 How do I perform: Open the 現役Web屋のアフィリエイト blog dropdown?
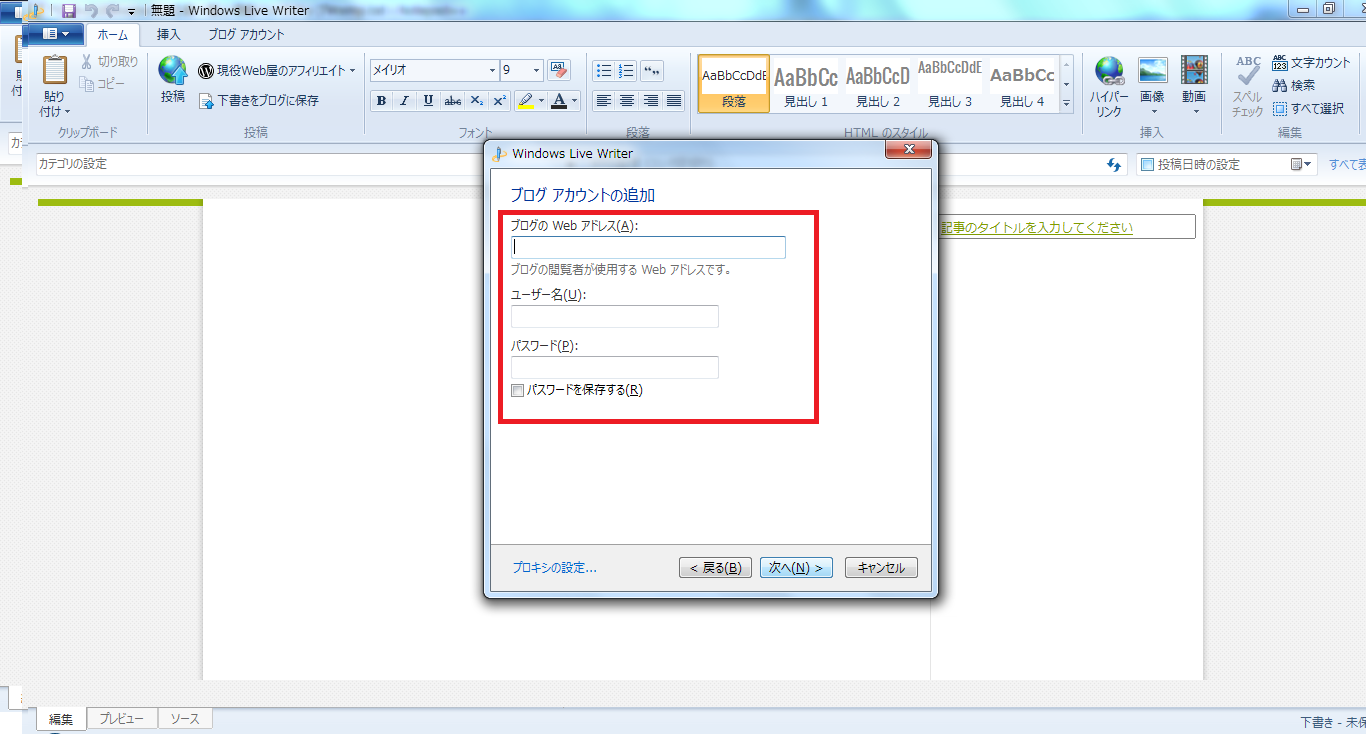tap(277, 70)
